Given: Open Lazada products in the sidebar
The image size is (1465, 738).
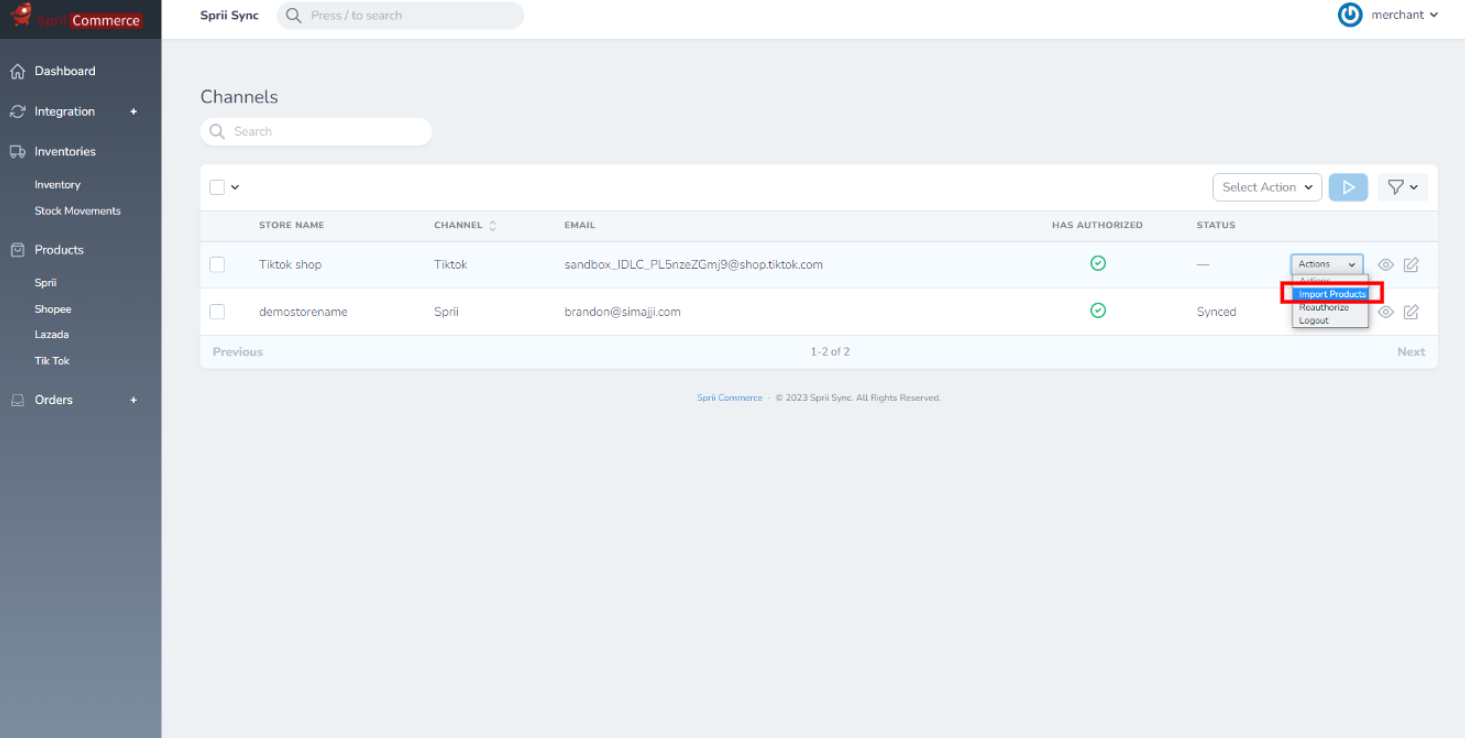Looking at the screenshot, I should pyautogui.click(x=51, y=335).
